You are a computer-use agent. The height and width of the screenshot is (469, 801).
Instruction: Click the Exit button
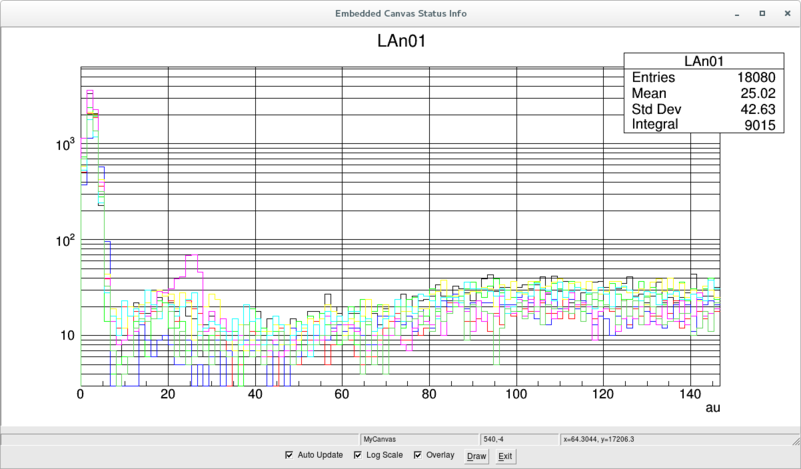point(505,456)
